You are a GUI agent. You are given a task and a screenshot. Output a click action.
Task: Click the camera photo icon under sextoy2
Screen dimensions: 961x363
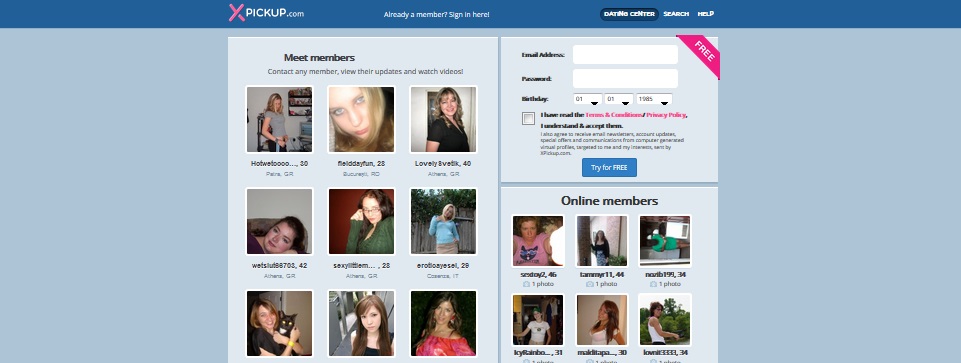click(526, 285)
